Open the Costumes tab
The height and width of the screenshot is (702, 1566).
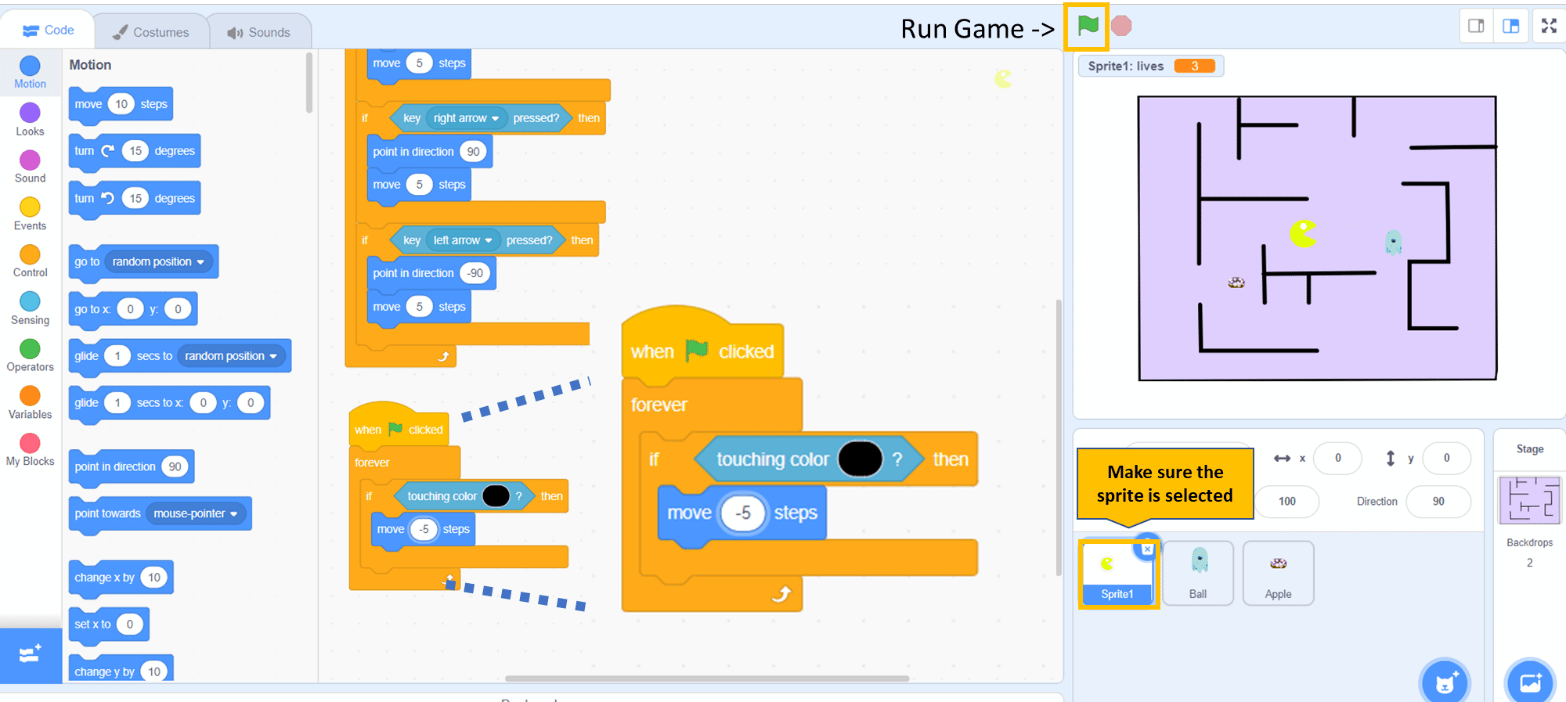click(x=150, y=32)
